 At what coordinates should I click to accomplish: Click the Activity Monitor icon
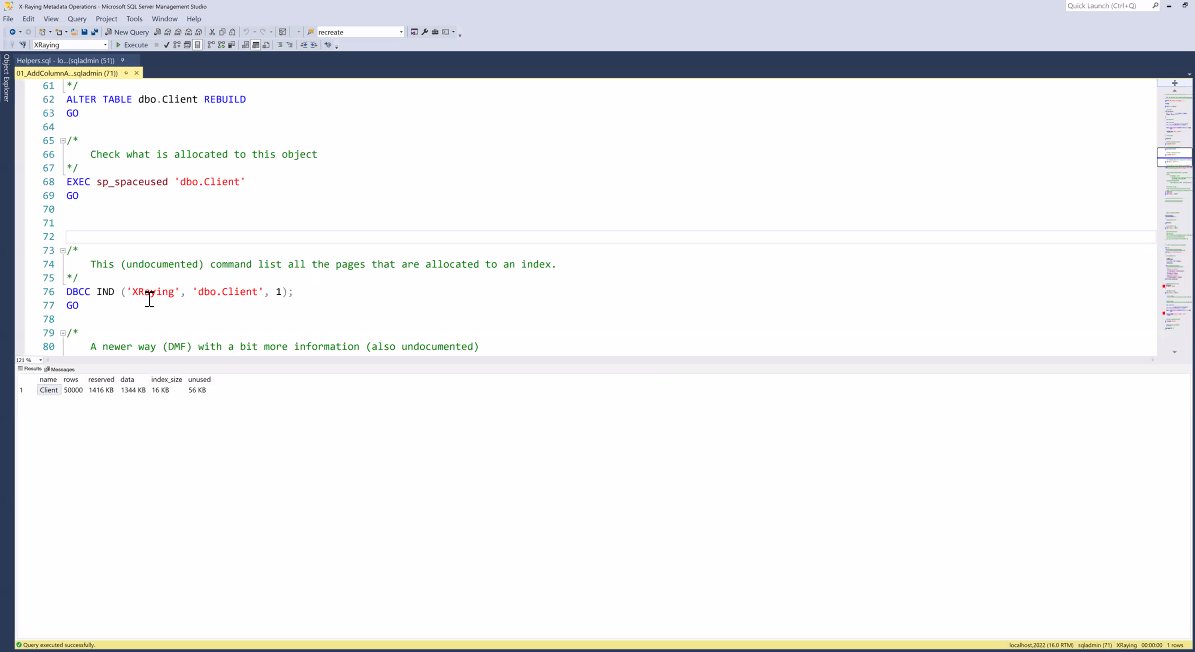coord(282,32)
